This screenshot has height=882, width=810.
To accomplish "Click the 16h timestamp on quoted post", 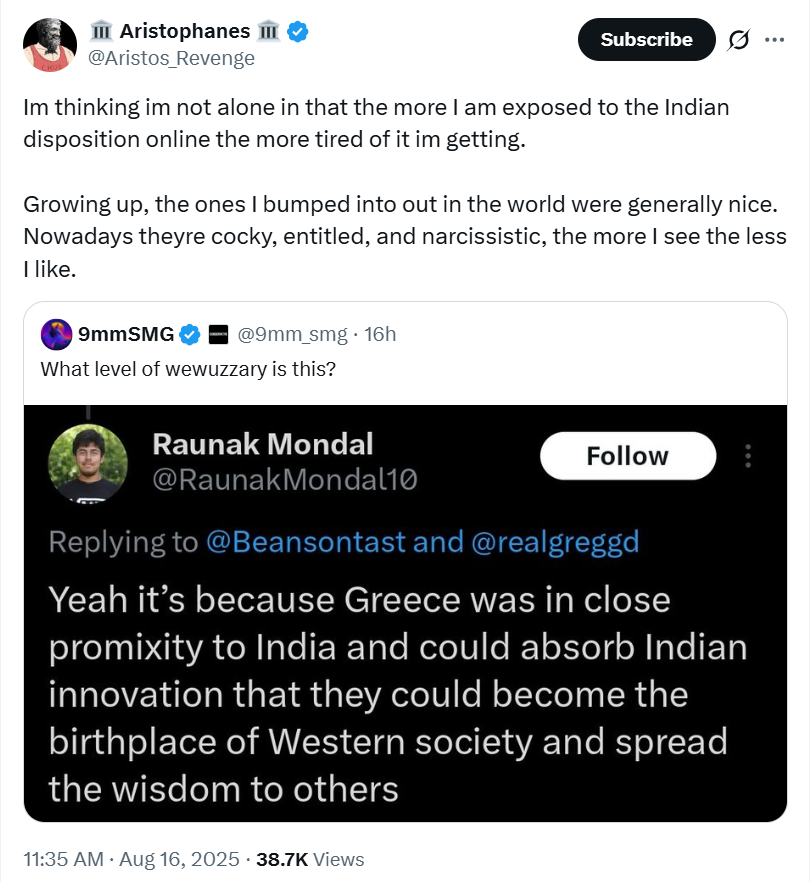I will point(380,334).
